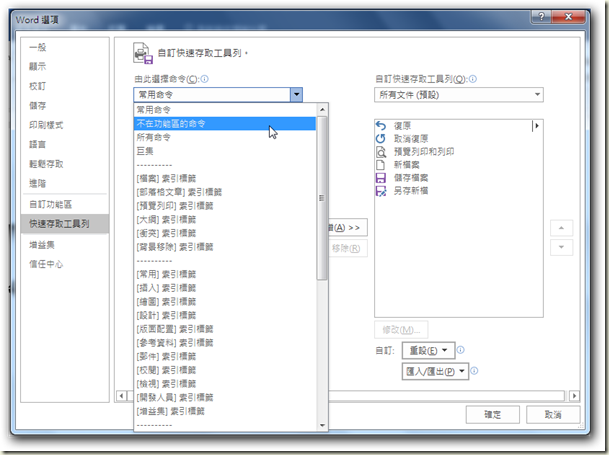Image resolution: width=609 pixels, height=455 pixels.
Task: Open the 語言 options category
Action: (x=65, y=145)
